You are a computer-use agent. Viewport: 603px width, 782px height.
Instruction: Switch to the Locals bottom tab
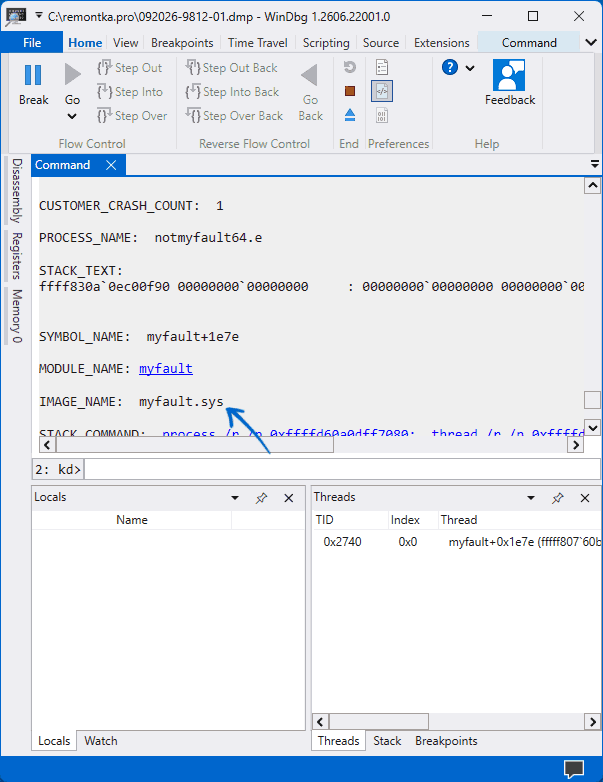54,741
